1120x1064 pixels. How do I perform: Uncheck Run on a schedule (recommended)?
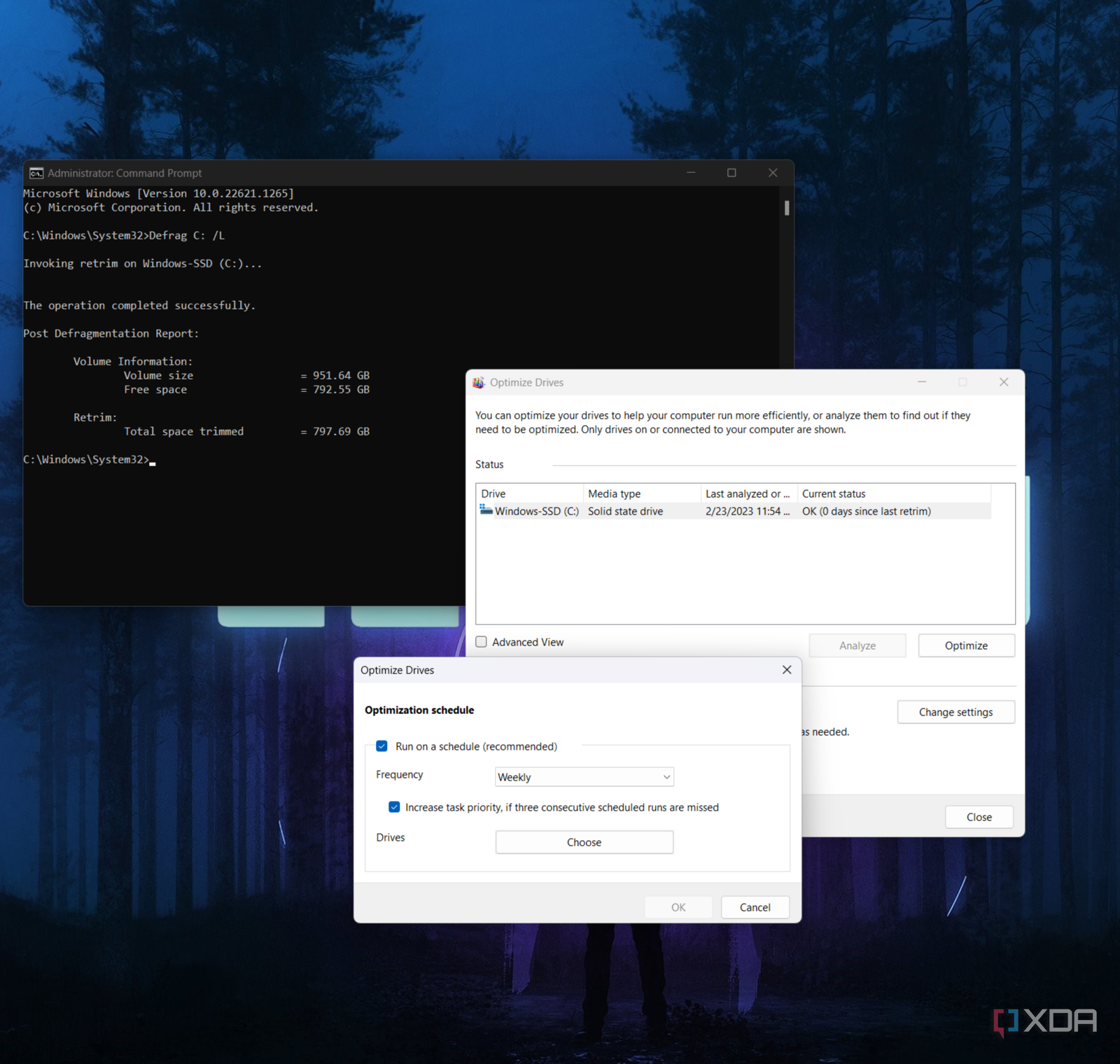tap(382, 746)
